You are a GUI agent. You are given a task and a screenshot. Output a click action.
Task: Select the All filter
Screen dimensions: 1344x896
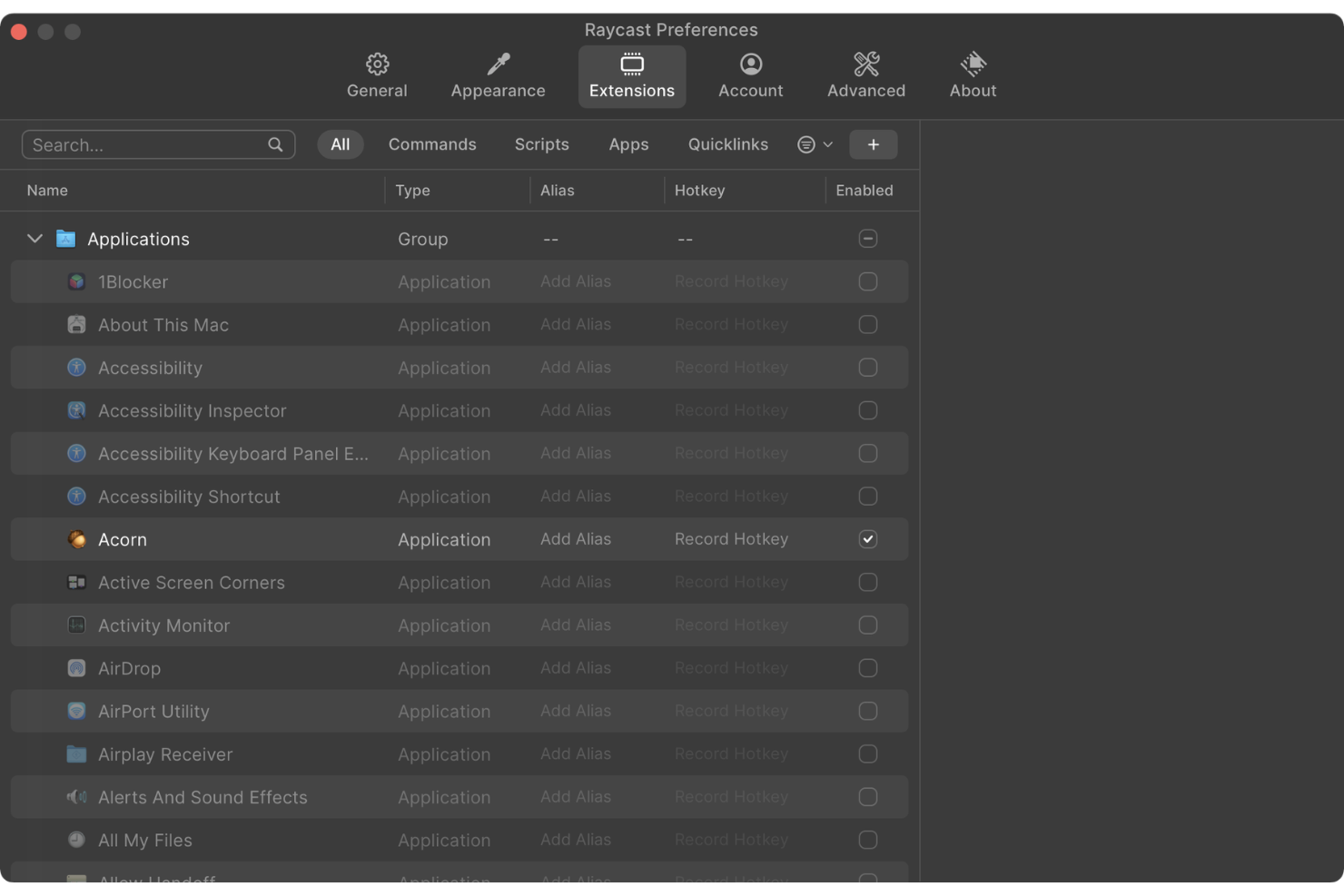[x=341, y=144]
